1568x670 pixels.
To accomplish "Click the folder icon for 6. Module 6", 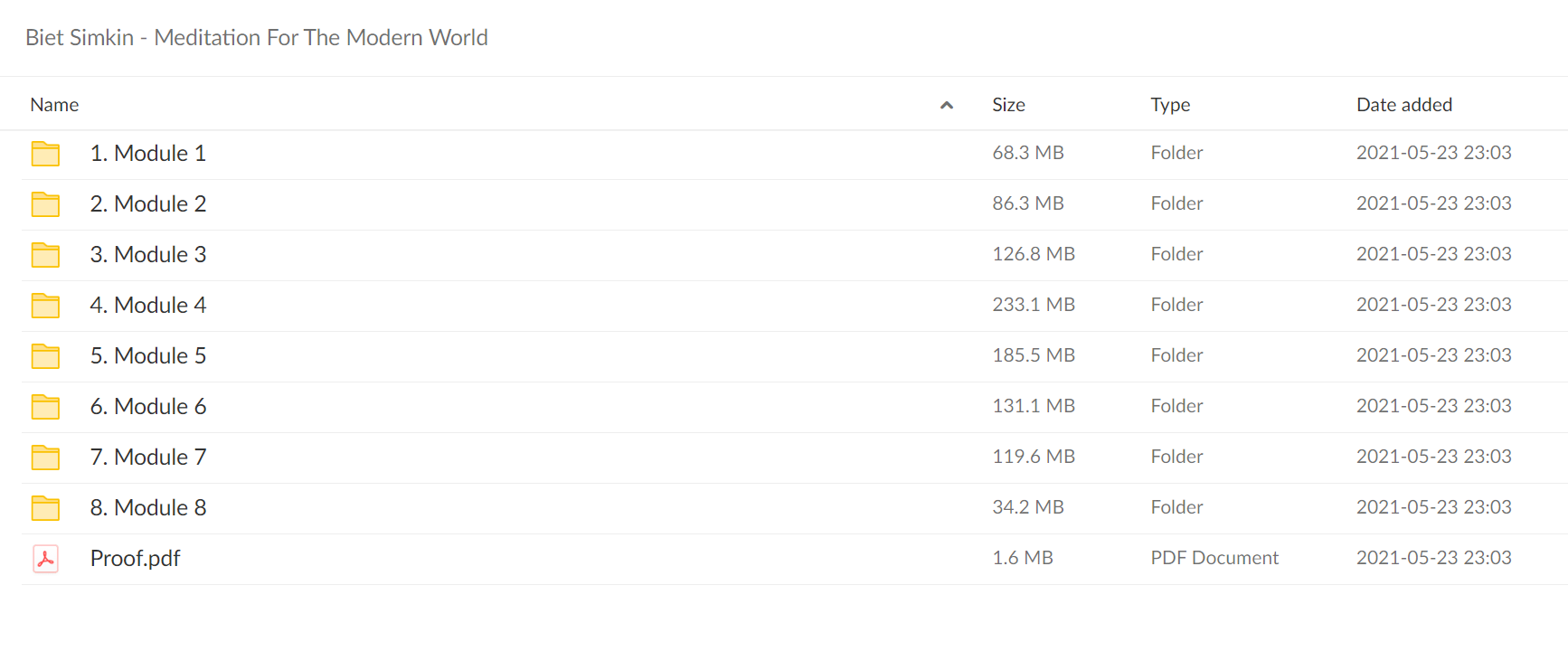I will 45,407.
